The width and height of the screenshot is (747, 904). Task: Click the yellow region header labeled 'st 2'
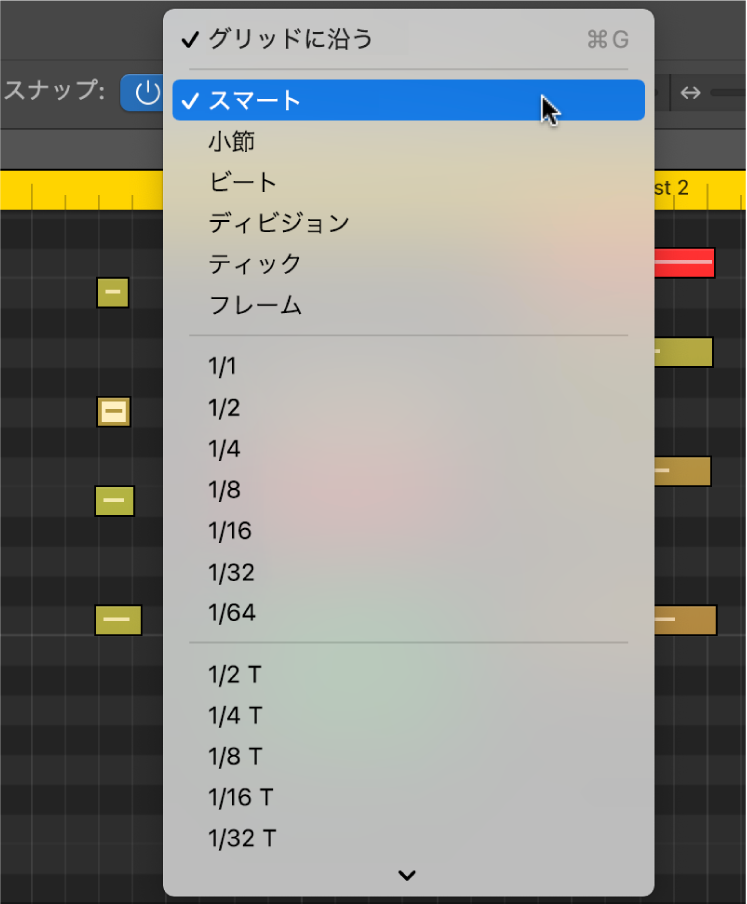pos(700,189)
